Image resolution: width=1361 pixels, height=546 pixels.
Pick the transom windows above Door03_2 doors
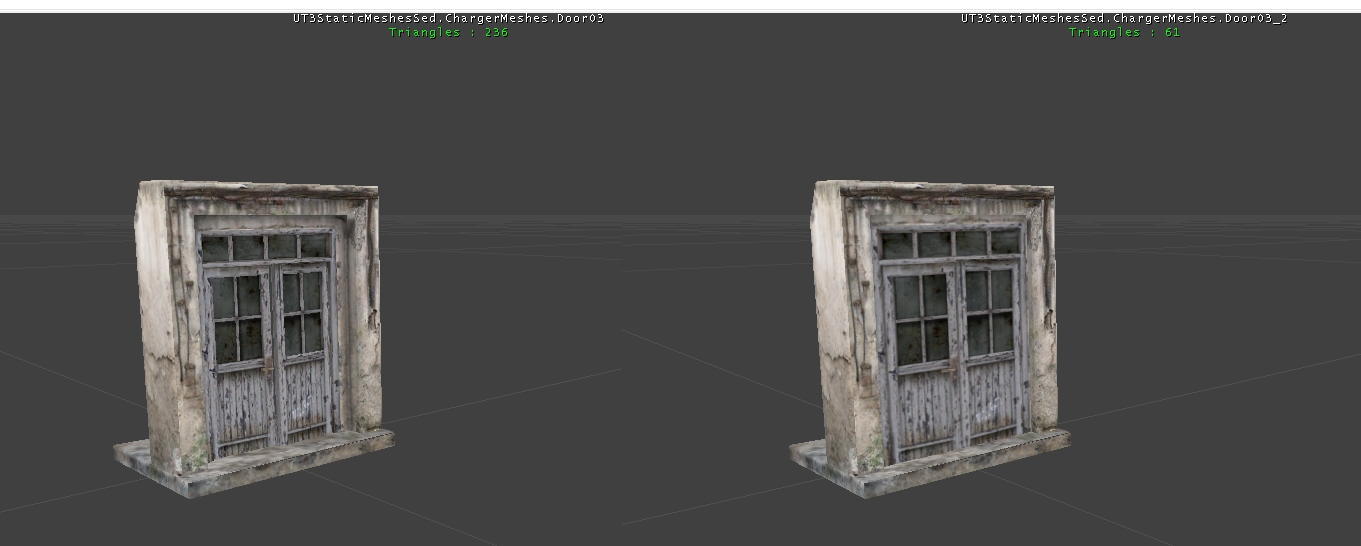click(948, 243)
